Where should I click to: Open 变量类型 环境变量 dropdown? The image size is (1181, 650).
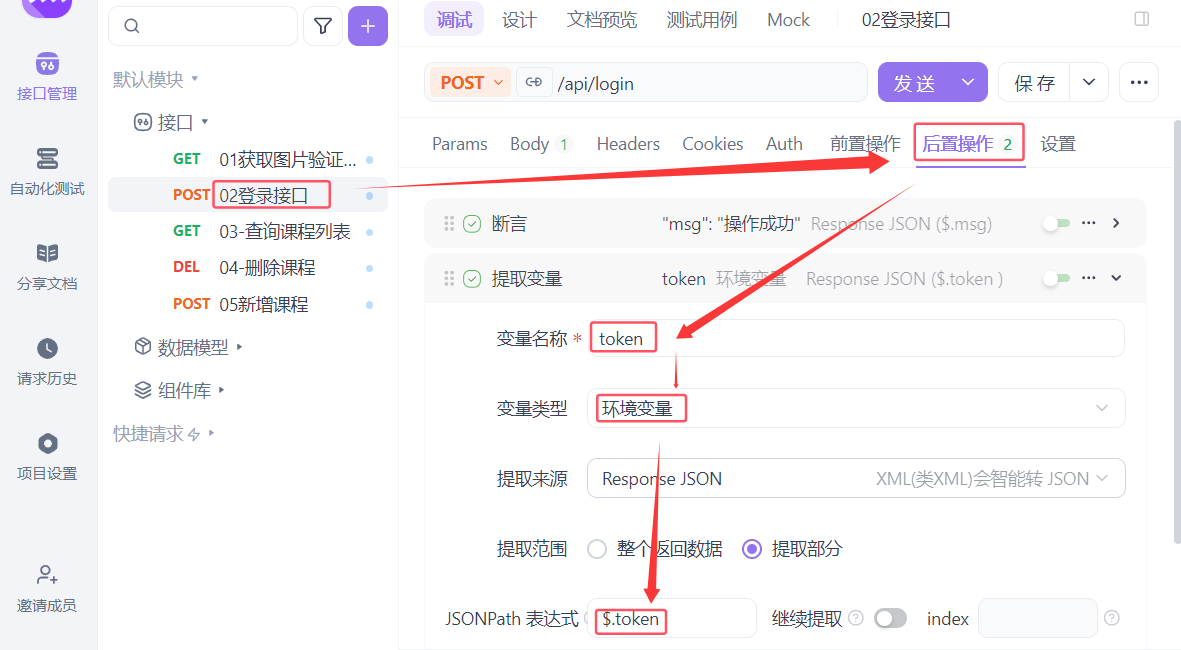pos(856,408)
